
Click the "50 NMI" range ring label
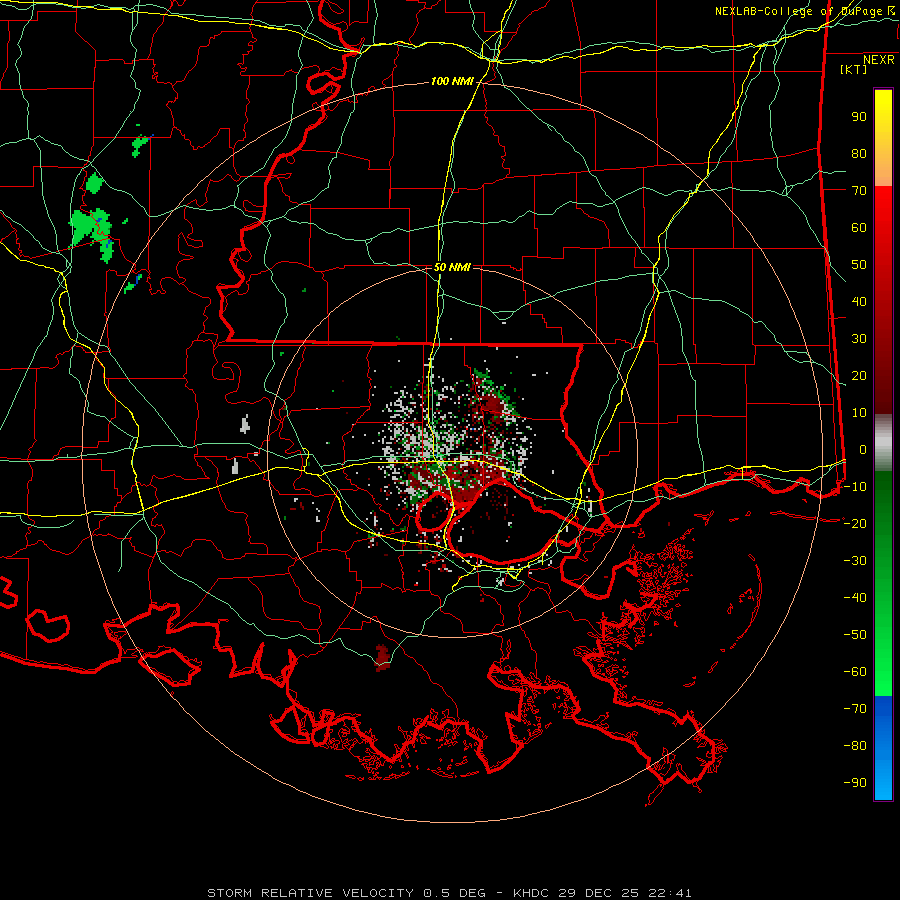[452, 267]
